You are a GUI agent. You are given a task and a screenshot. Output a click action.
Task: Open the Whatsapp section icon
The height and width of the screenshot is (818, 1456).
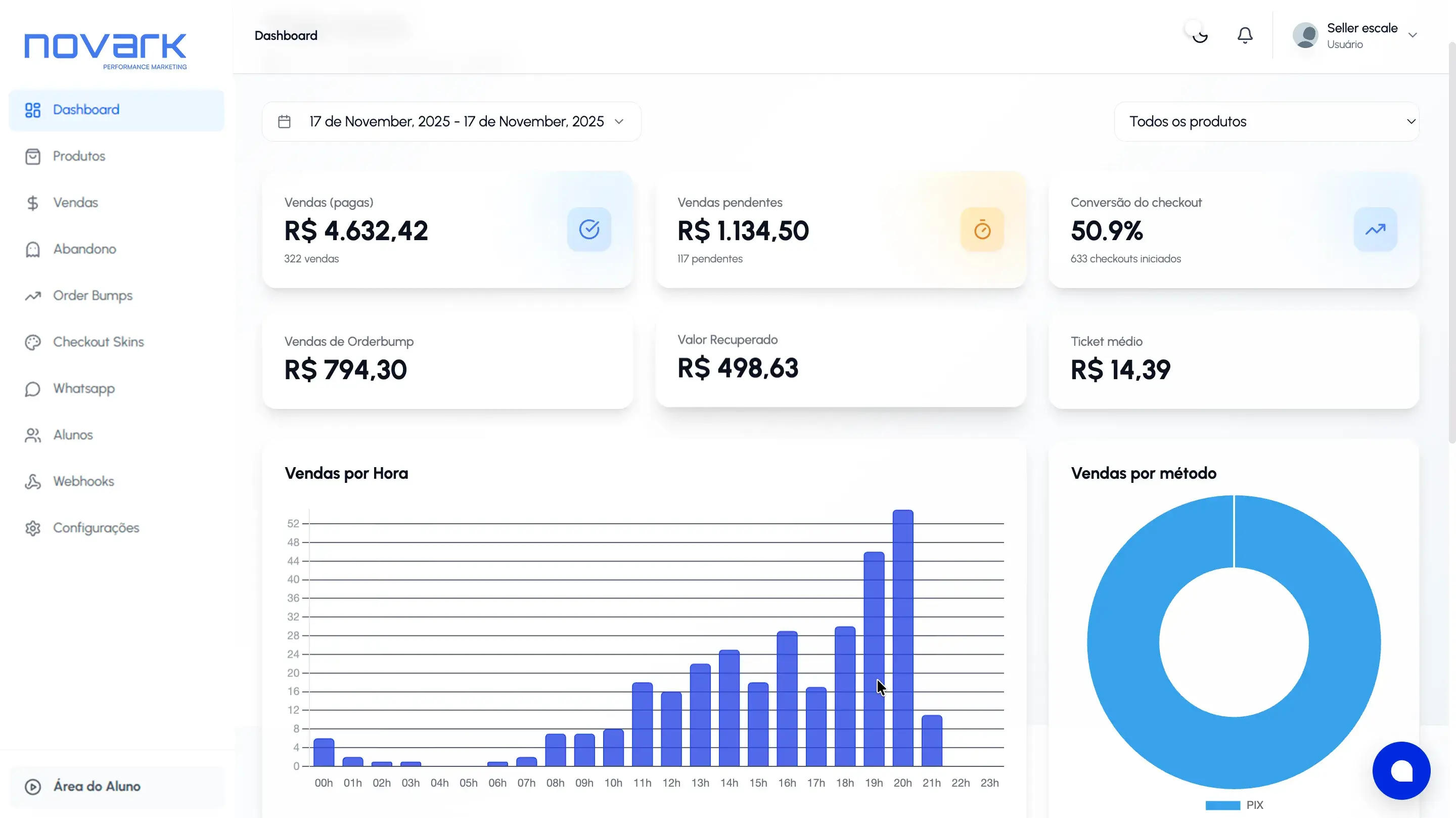tap(33, 389)
